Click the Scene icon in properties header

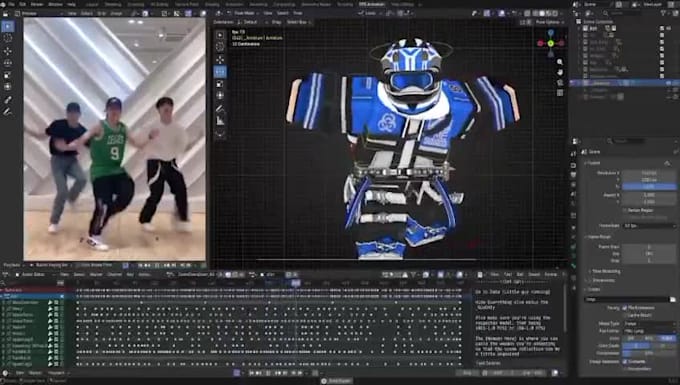(x=584, y=152)
